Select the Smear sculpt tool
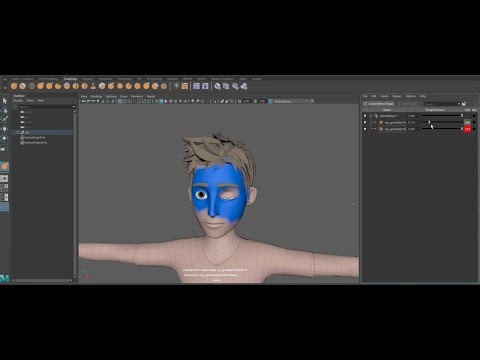Image resolution: width=480 pixels, height=360 pixels. [137, 86]
